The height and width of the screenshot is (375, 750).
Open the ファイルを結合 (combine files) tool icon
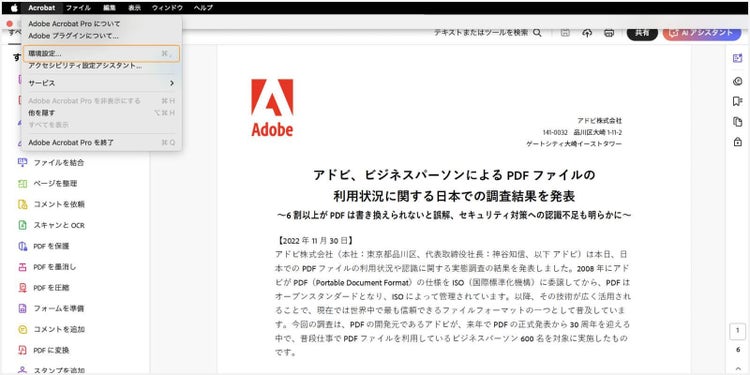tap(22, 163)
